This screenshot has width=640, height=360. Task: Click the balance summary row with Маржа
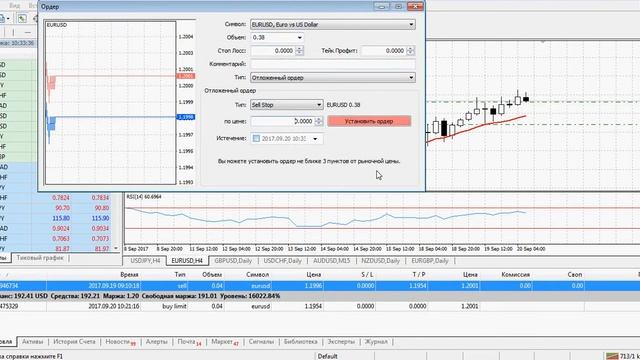(320, 296)
